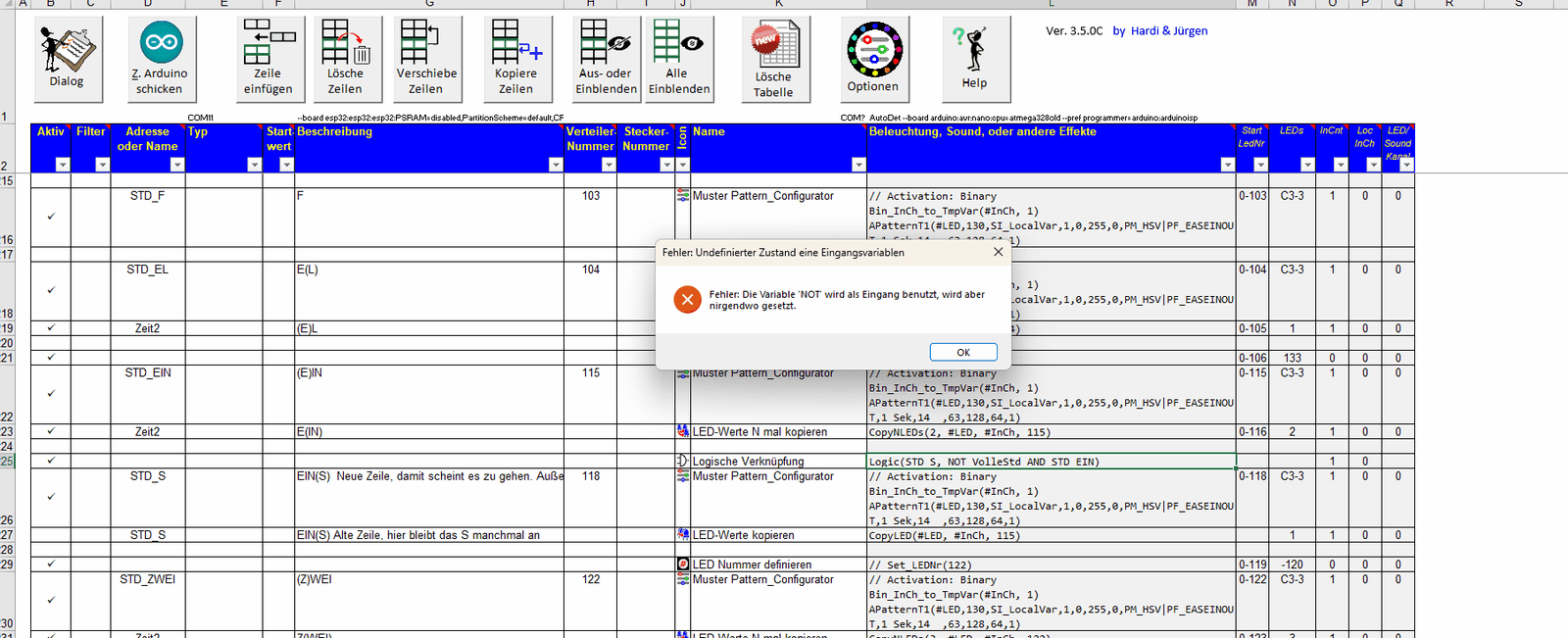
Task: Select the Logic(STD_S...) cell in row 25
Action: (x=1049, y=462)
